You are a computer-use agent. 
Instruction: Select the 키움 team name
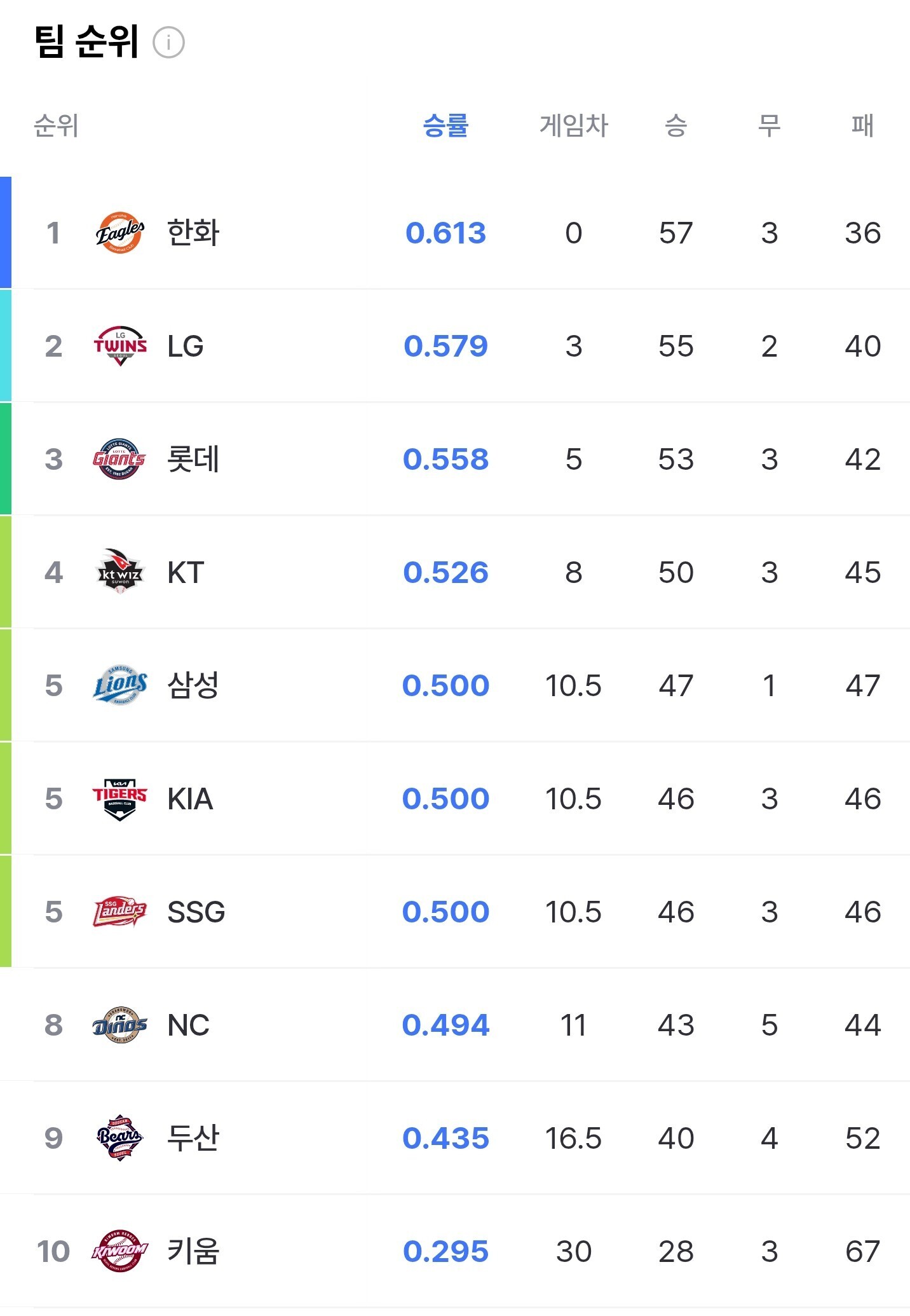(193, 1251)
